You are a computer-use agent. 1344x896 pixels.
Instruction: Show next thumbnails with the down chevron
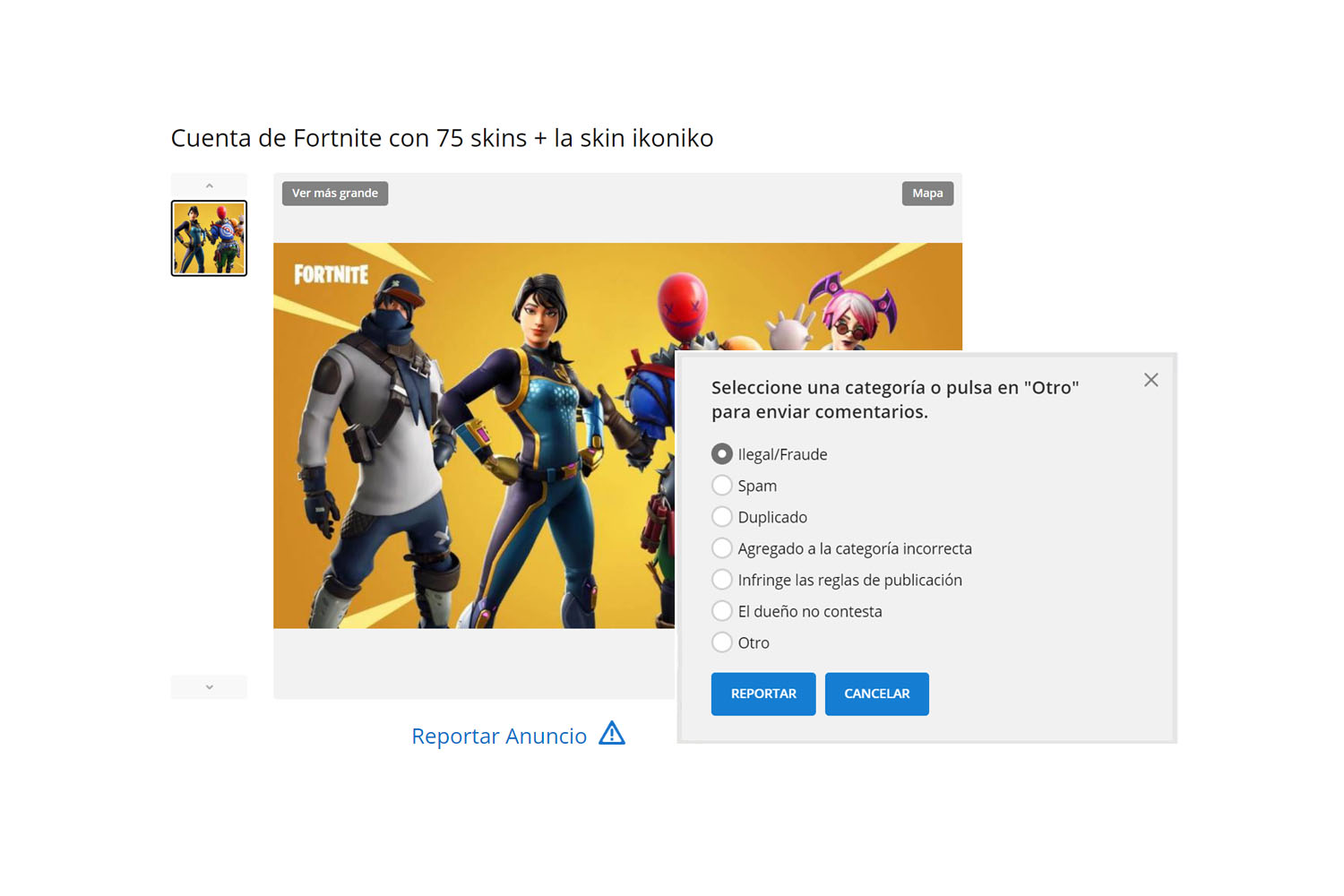coord(209,687)
